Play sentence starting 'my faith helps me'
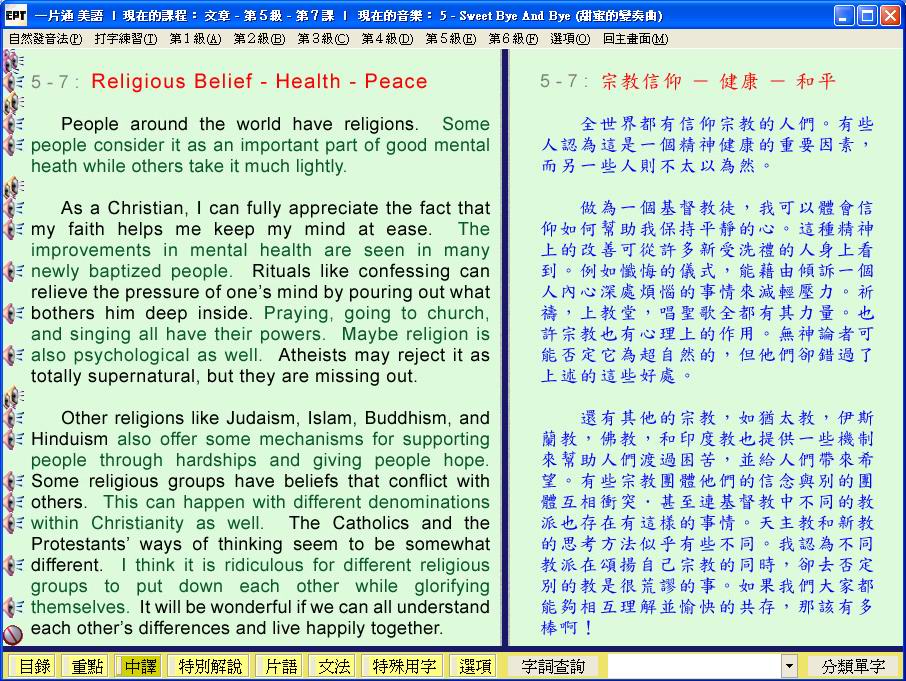This screenshot has height=681, width=906. point(13,229)
